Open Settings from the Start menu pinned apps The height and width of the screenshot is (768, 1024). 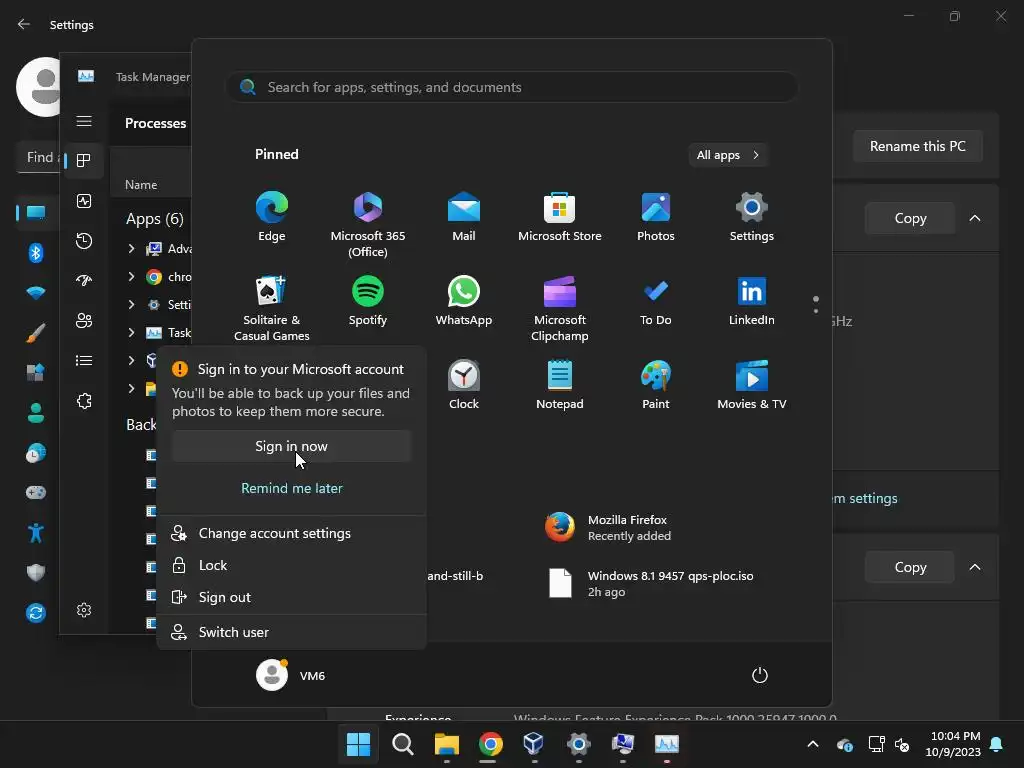click(752, 217)
